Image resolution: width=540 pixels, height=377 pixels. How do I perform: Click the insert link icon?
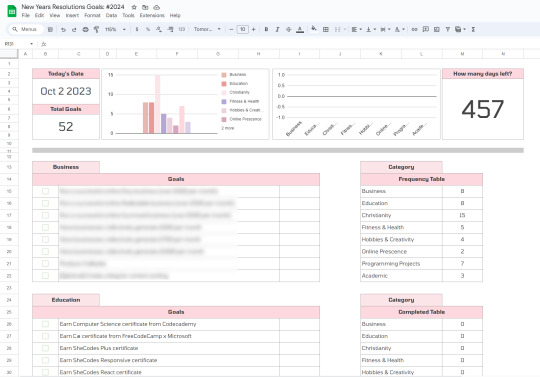click(x=414, y=30)
